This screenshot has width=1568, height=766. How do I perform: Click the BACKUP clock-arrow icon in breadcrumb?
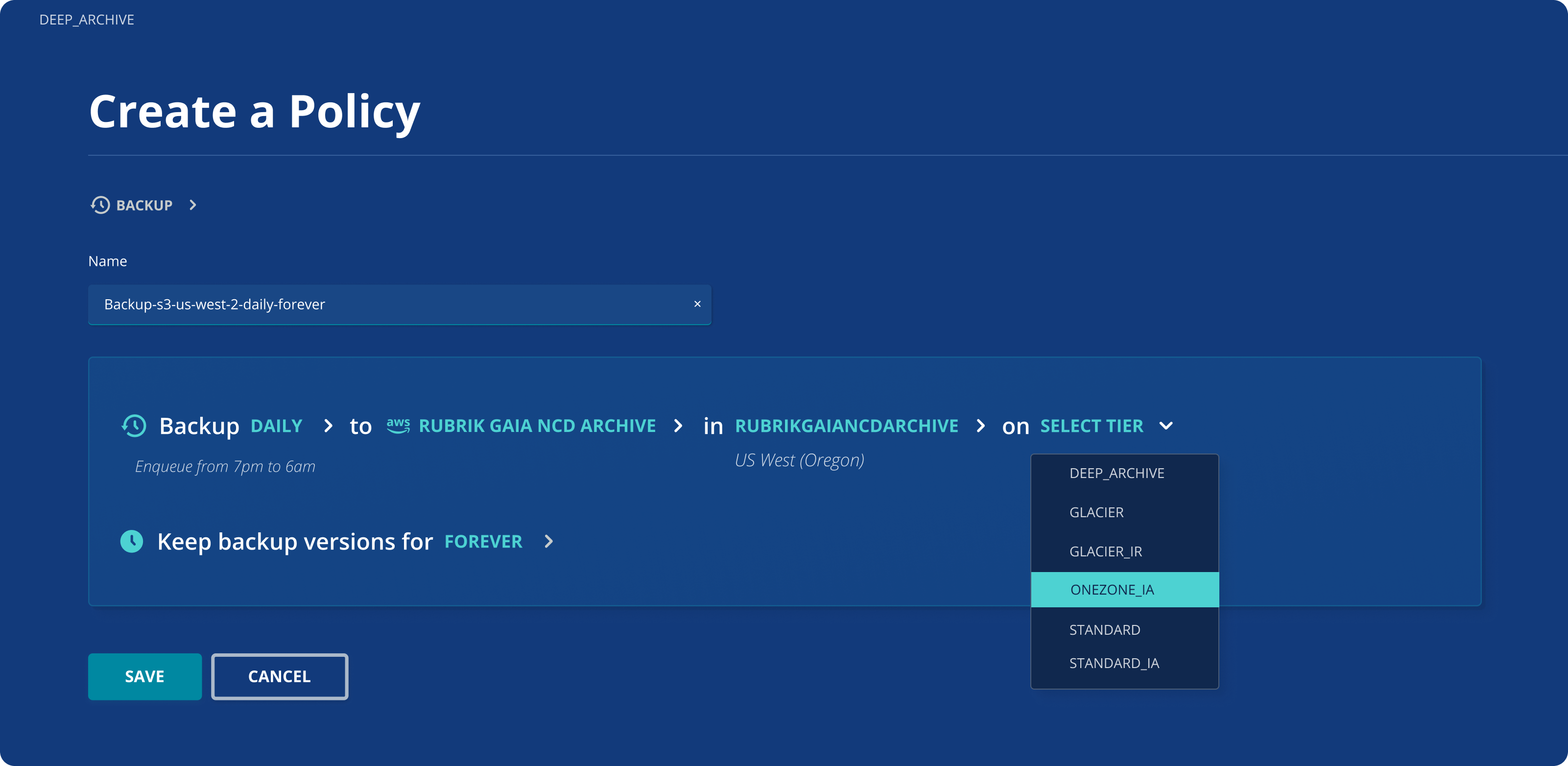pyautogui.click(x=100, y=205)
